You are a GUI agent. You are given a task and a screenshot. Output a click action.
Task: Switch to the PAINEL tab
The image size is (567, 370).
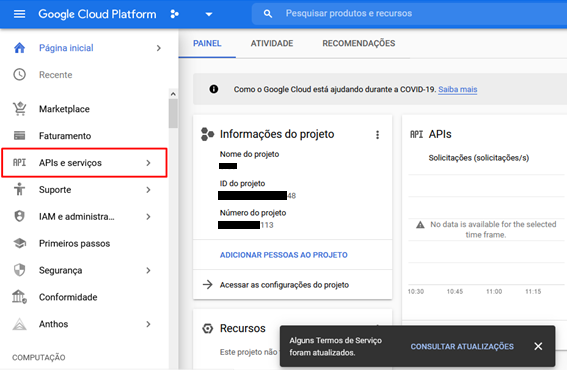tap(207, 43)
